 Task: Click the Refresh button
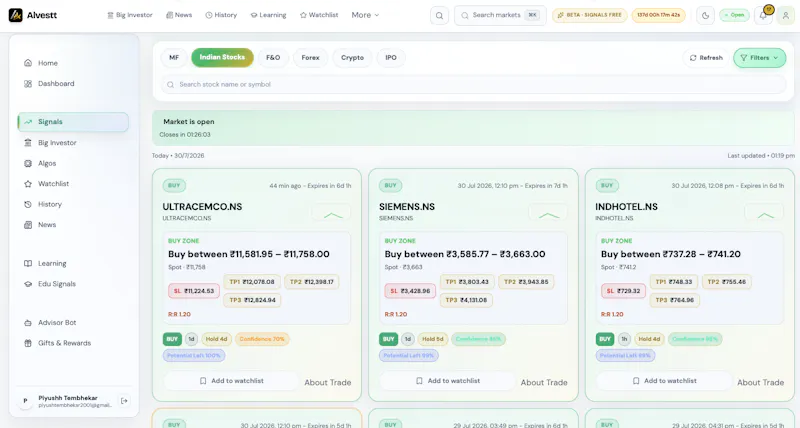point(706,58)
